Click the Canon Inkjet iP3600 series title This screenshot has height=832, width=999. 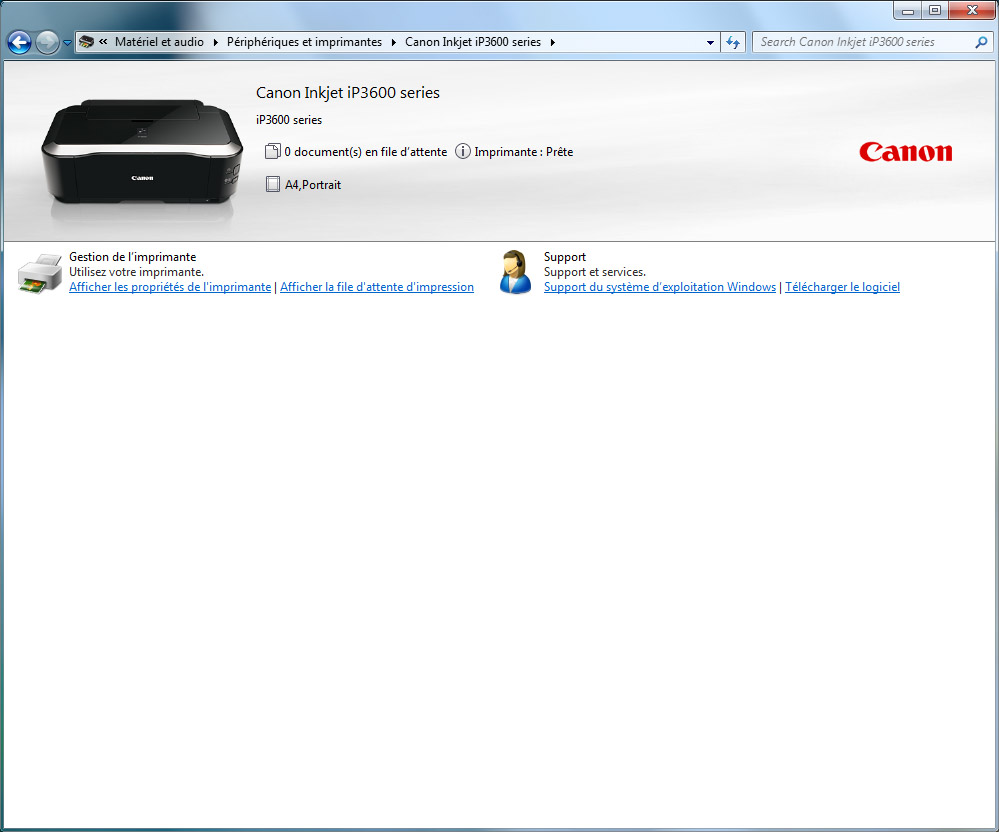348,93
